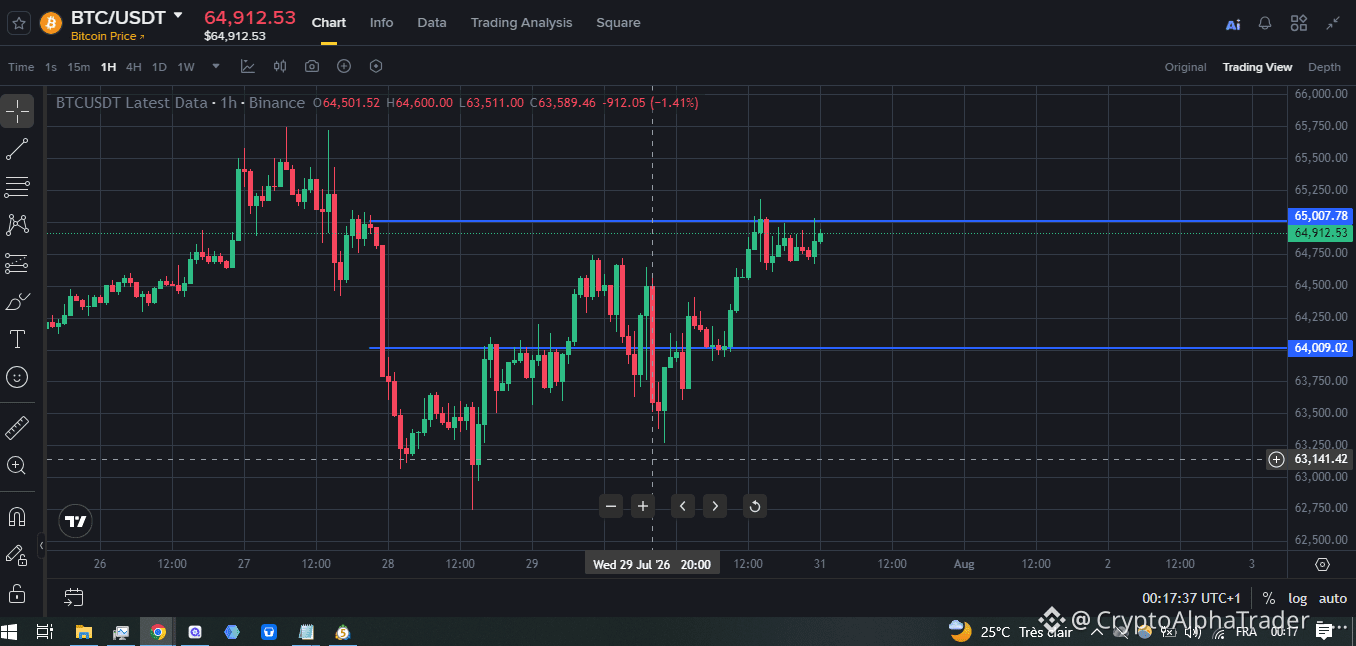This screenshot has width=1356, height=646.
Task: Select the 1D time interval
Action: click(x=159, y=67)
